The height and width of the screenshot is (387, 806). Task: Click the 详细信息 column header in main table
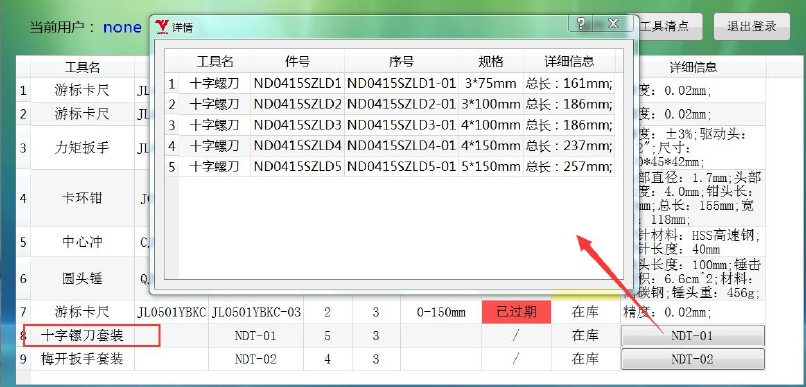[x=693, y=67]
